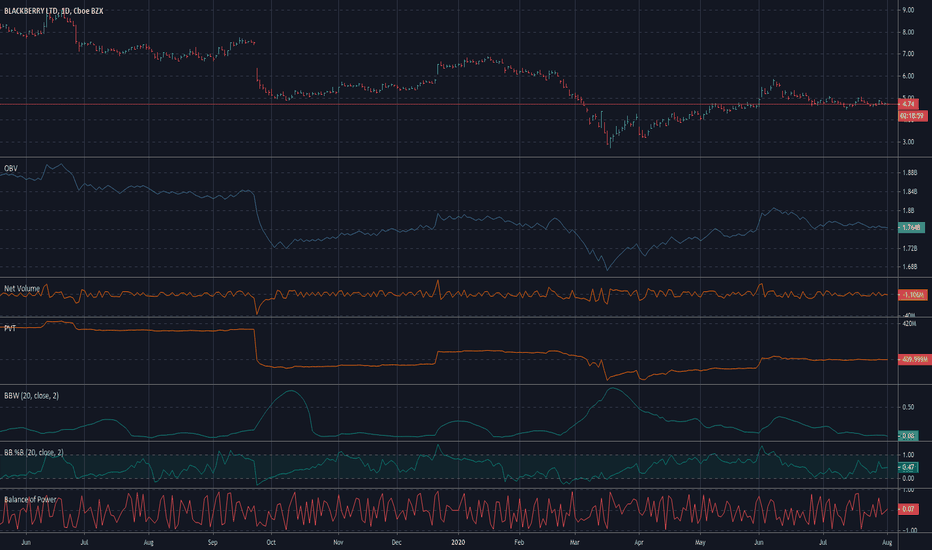Screen dimensions: 932x550
Task: Click the Jun label following May on time axis
Action: point(758,542)
